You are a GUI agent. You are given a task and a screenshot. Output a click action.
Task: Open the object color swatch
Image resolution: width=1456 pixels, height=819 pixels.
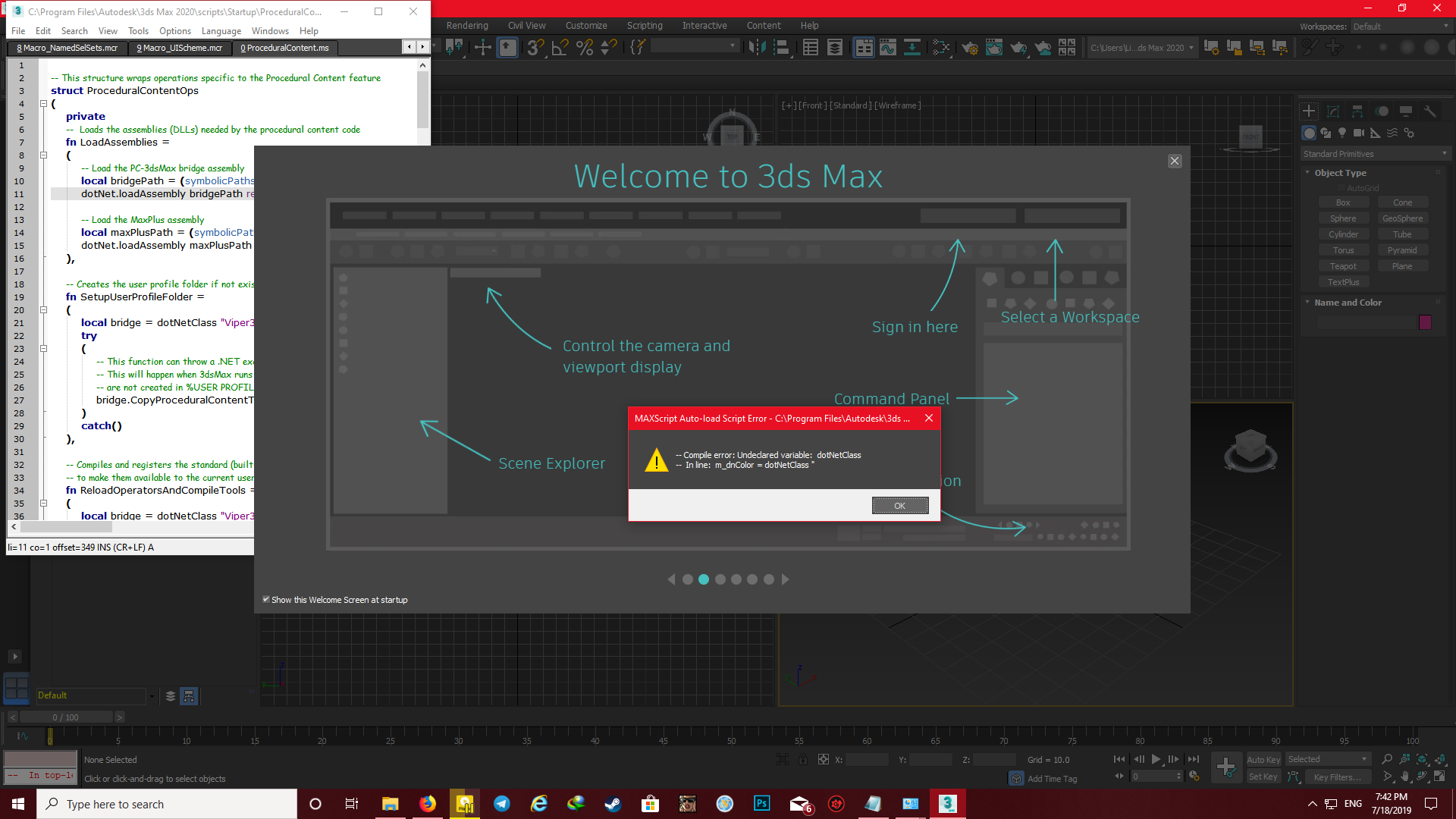click(x=1425, y=322)
